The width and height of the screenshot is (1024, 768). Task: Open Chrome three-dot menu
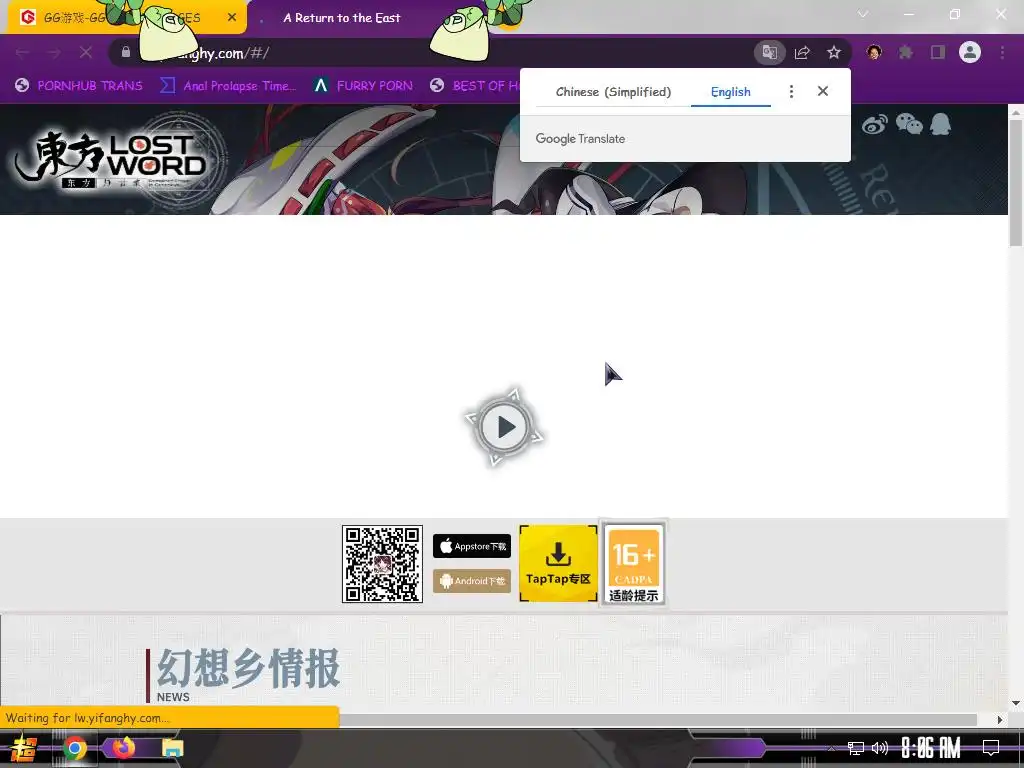point(1002,52)
